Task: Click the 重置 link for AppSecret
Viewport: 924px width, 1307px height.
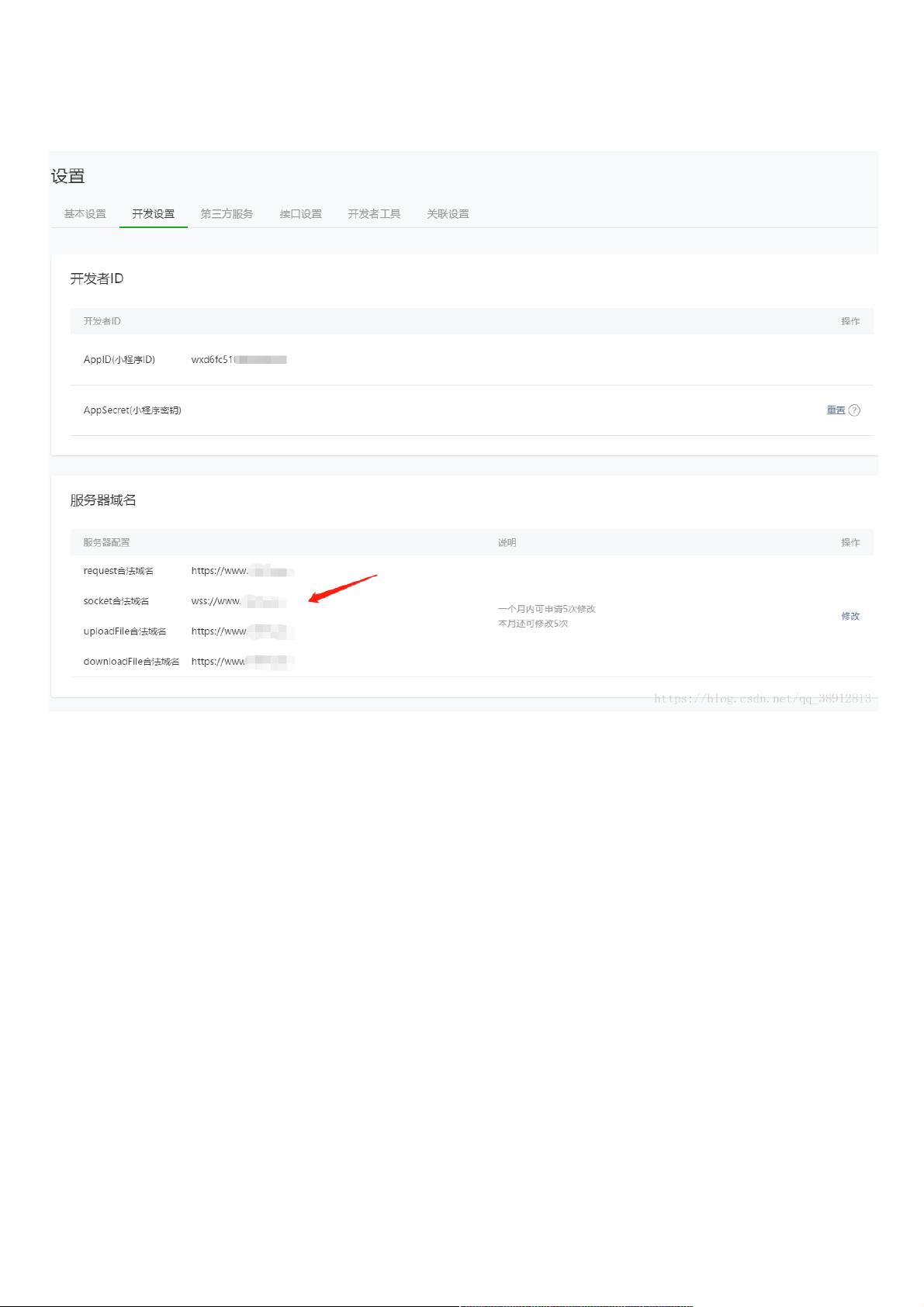Action: click(x=836, y=410)
